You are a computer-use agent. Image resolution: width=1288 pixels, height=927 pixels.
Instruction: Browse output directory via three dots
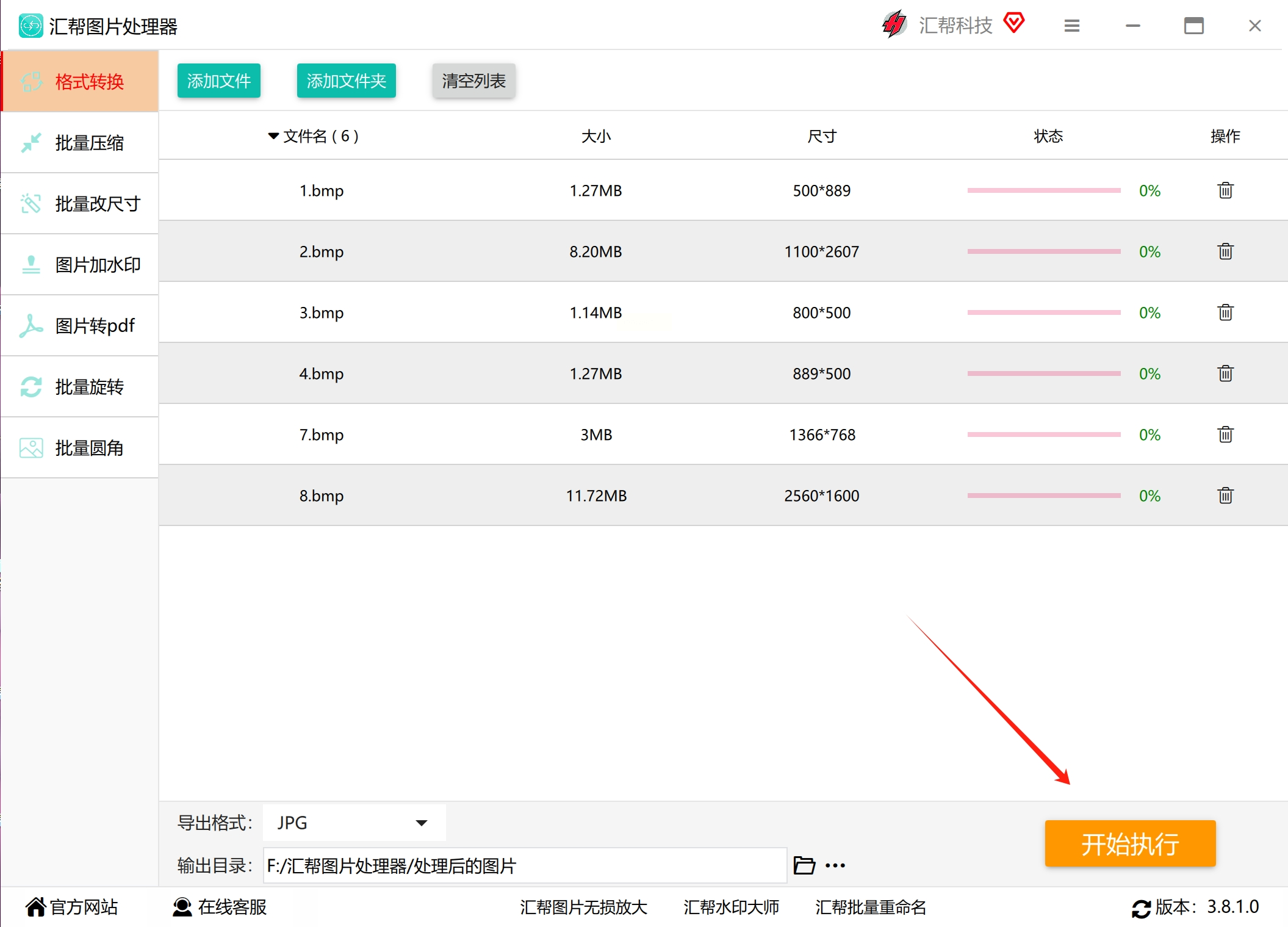pos(835,865)
